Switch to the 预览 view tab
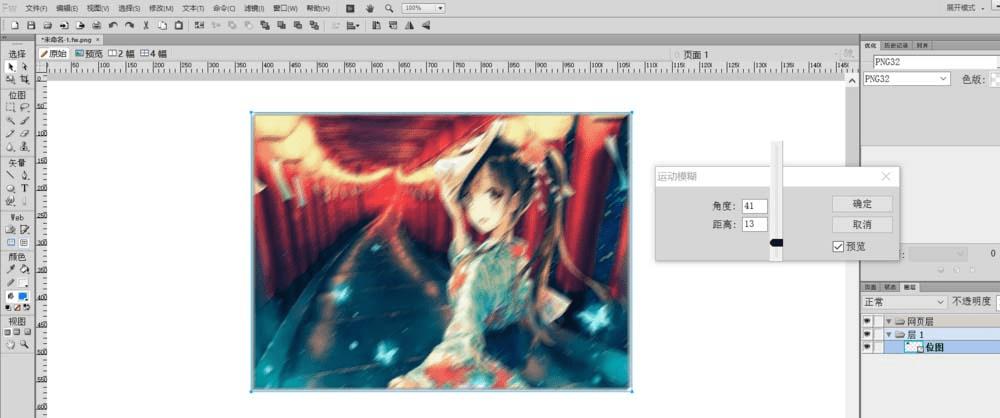This screenshot has width=1000, height=418. (89, 54)
